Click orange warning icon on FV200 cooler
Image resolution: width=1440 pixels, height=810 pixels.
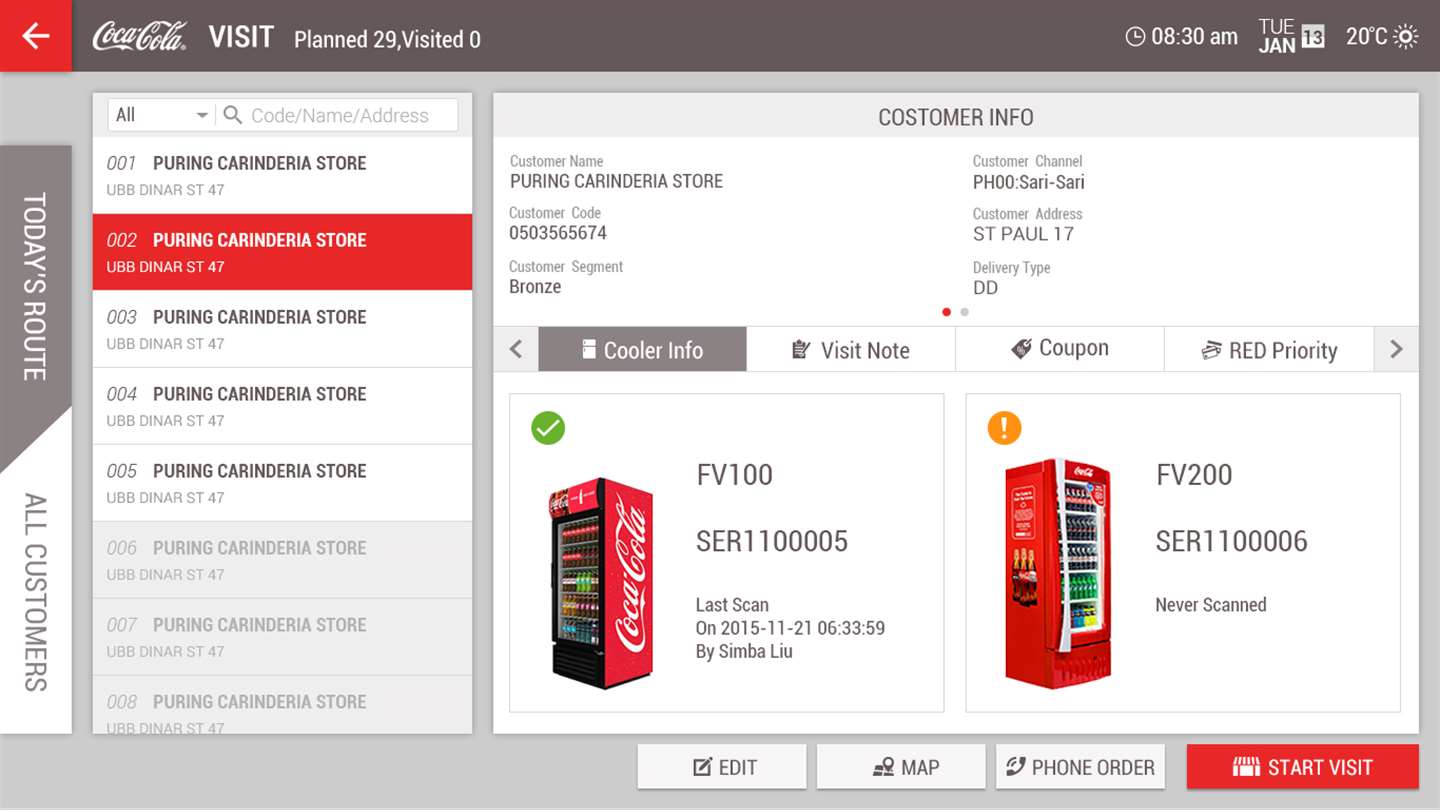click(1004, 428)
